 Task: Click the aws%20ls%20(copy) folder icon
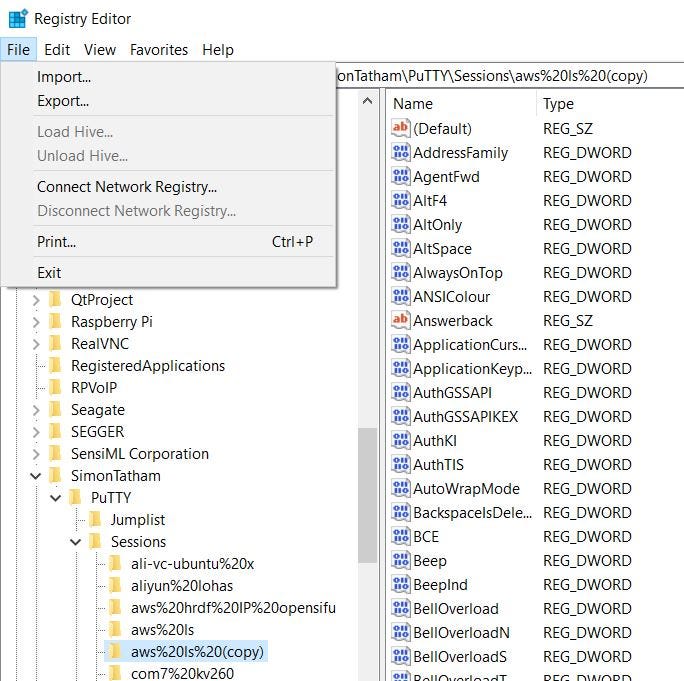[115, 651]
